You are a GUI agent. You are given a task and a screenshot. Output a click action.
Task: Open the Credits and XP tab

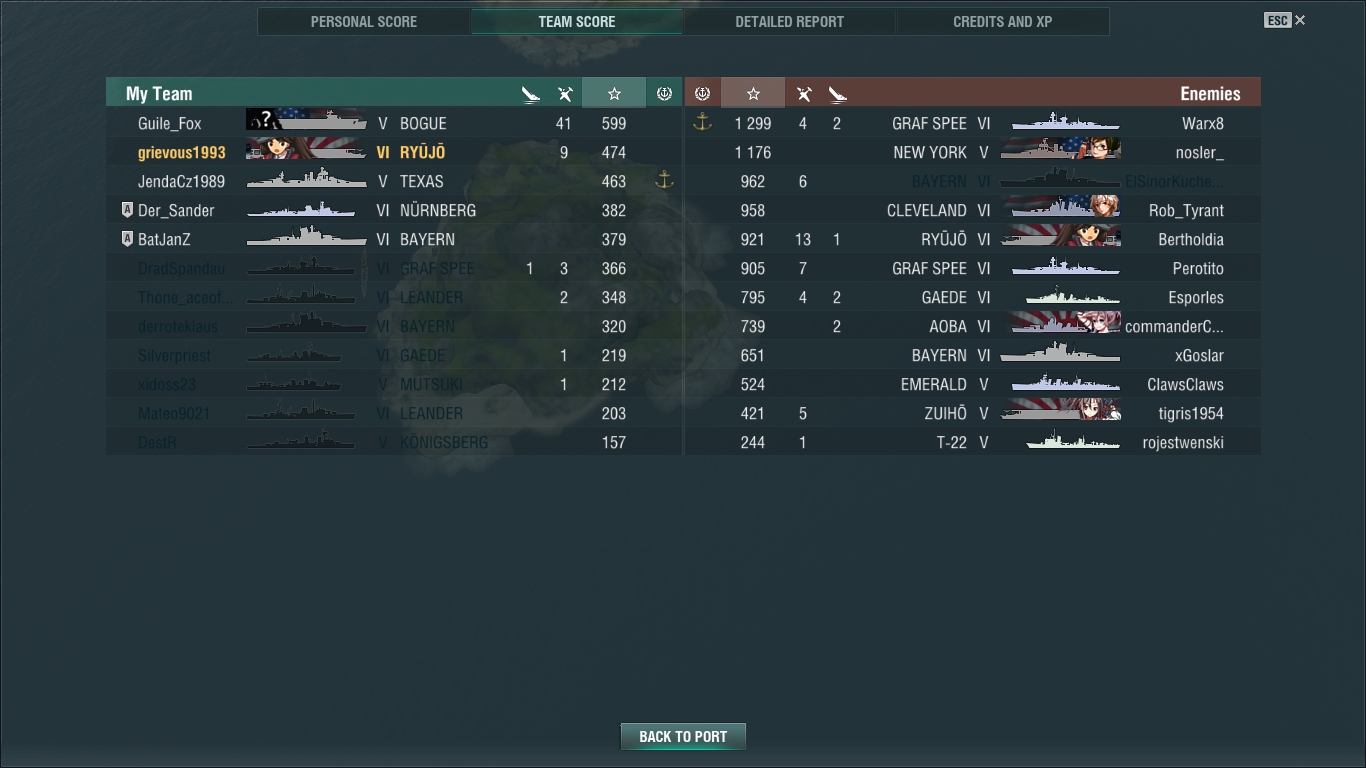[x=1002, y=21]
